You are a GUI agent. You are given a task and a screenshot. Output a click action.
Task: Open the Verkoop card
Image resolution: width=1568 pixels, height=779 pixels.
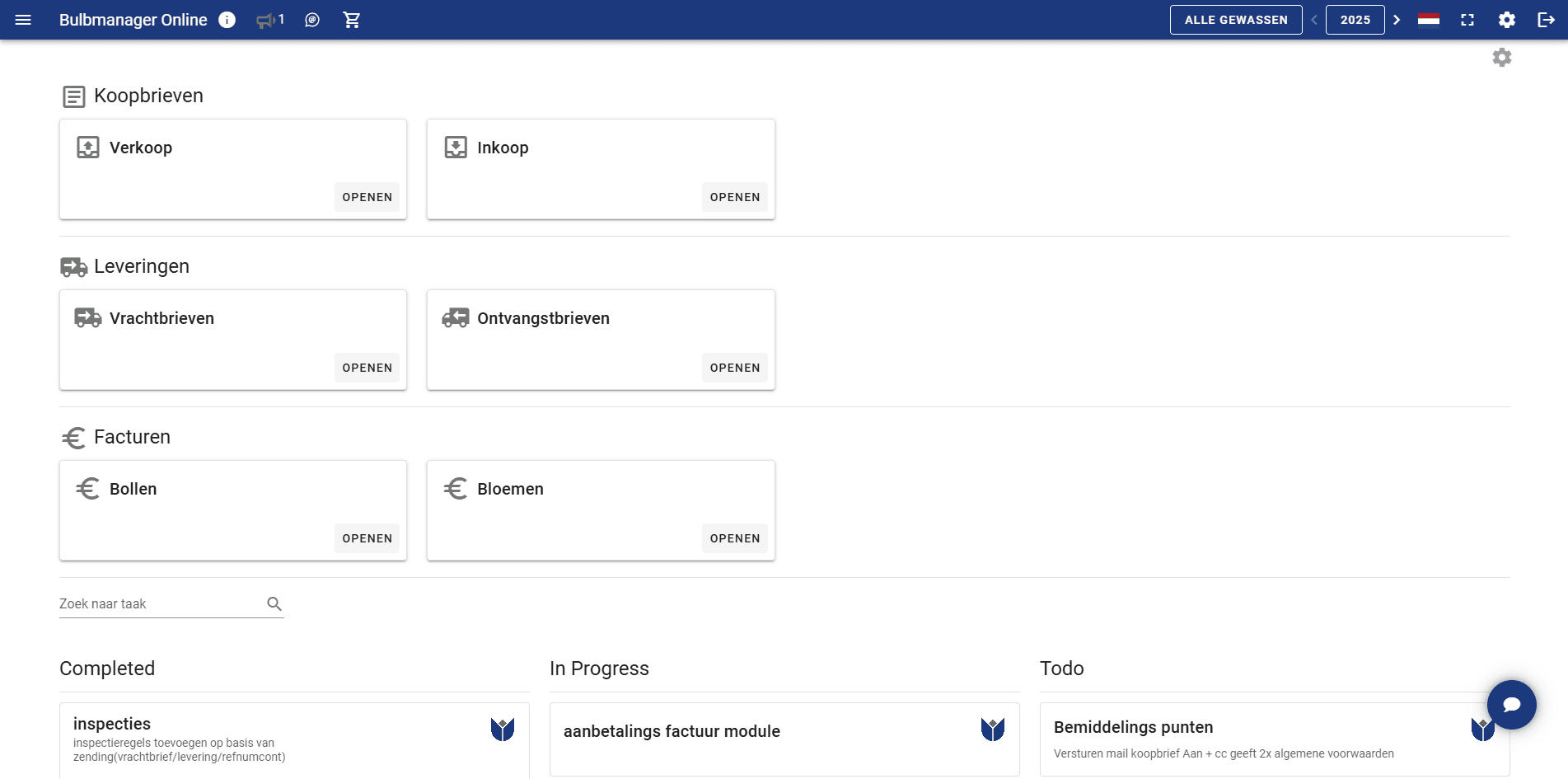click(367, 197)
